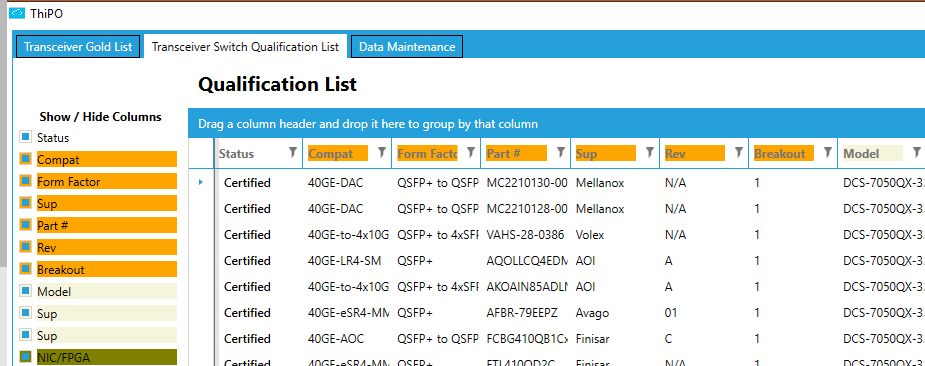The width and height of the screenshot is (925, 366).
Task: Select the Transceiver Switch Qualification List tab
Action: 245,47
